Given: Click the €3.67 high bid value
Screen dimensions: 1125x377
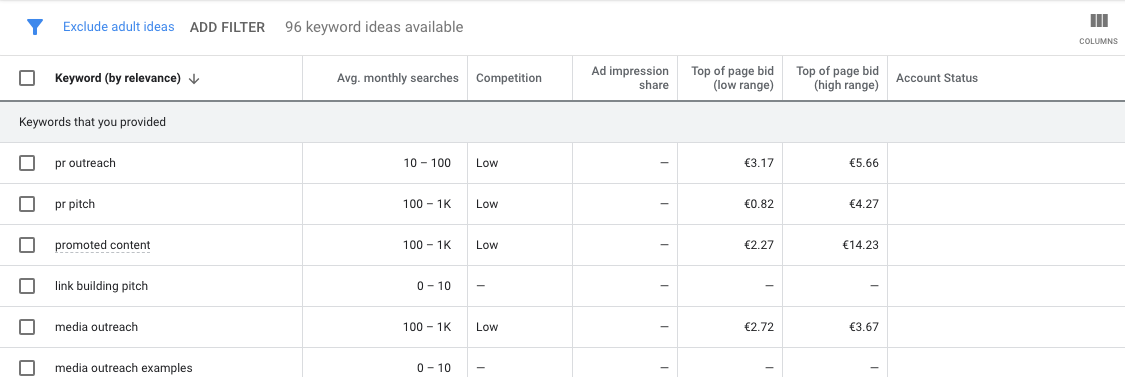Looking at the screenshot, I should click(864, 327).
